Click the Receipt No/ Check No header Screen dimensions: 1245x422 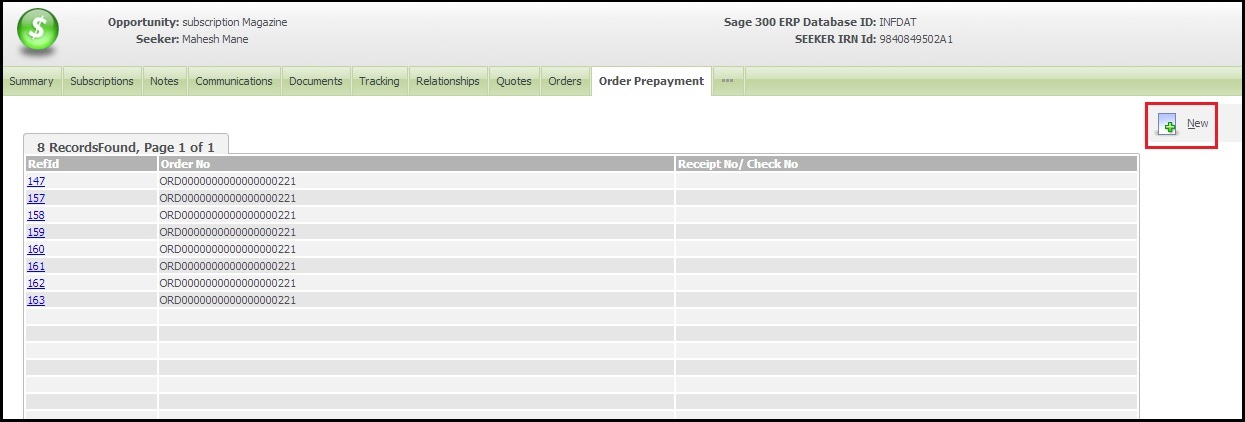[906, 164]
